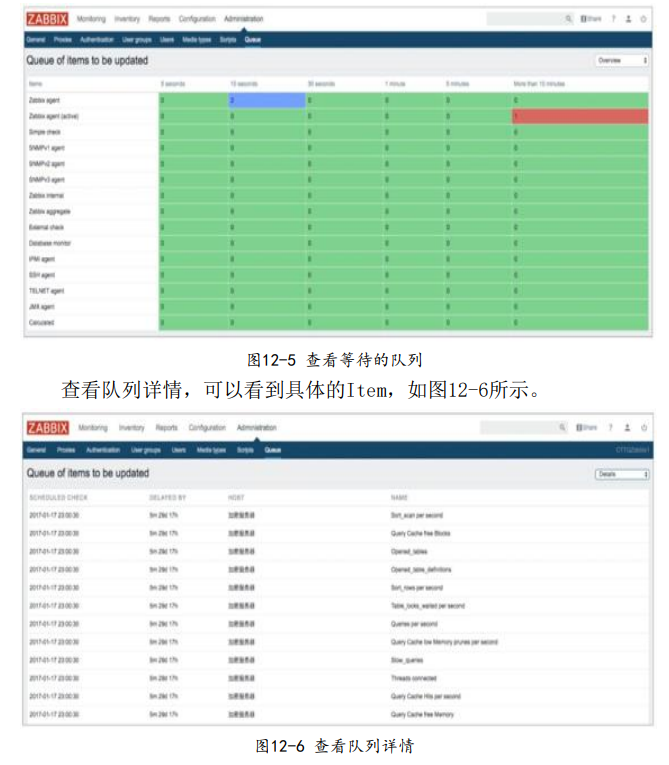Click the 'Slow_queries' item name
Screen dimensions: 669x765
click(407, 660)
